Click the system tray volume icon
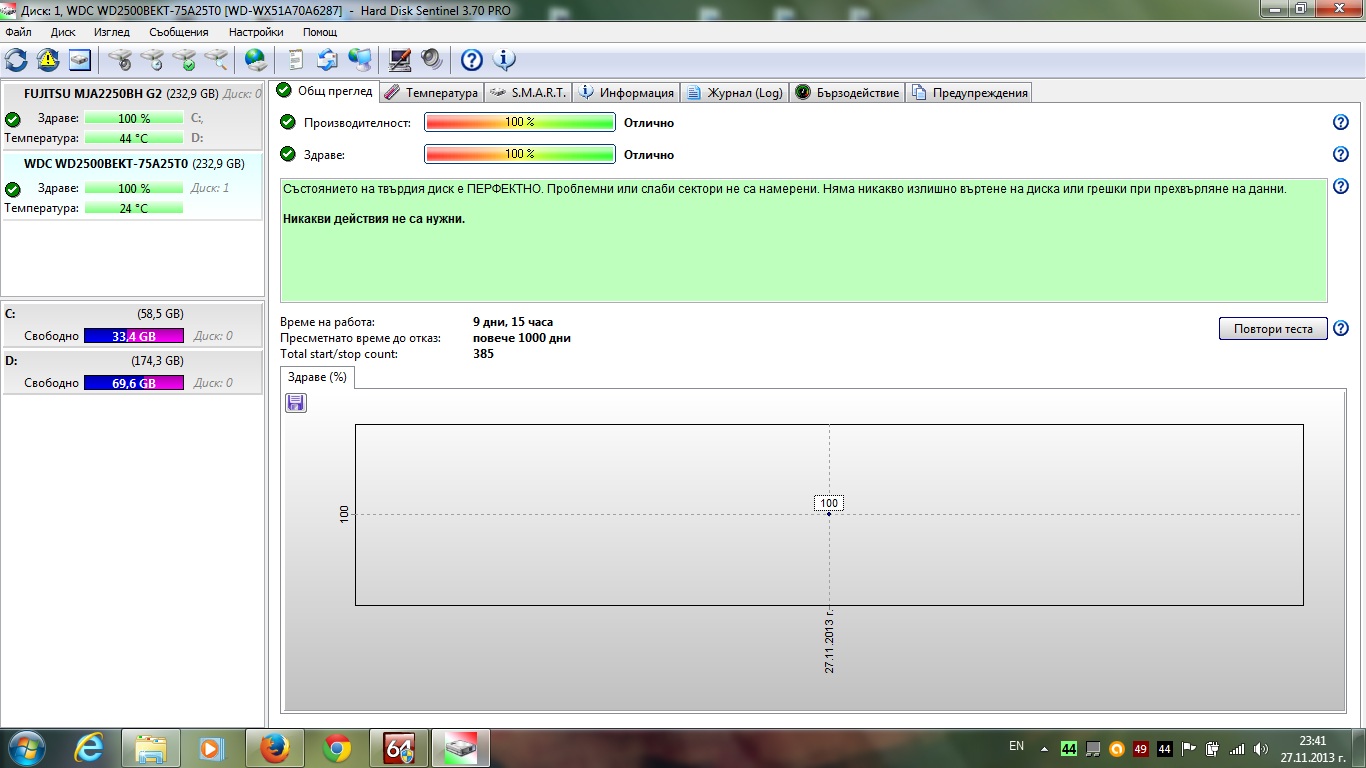The height and width of the screenshot is (768, 1366). [x=1260, y=748]
